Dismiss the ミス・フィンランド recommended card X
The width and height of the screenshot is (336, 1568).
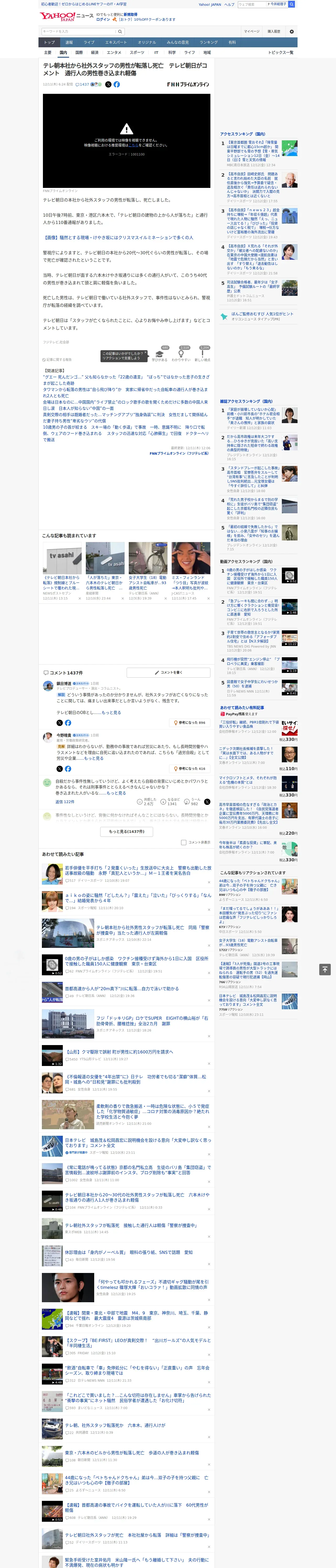[209, 598]
